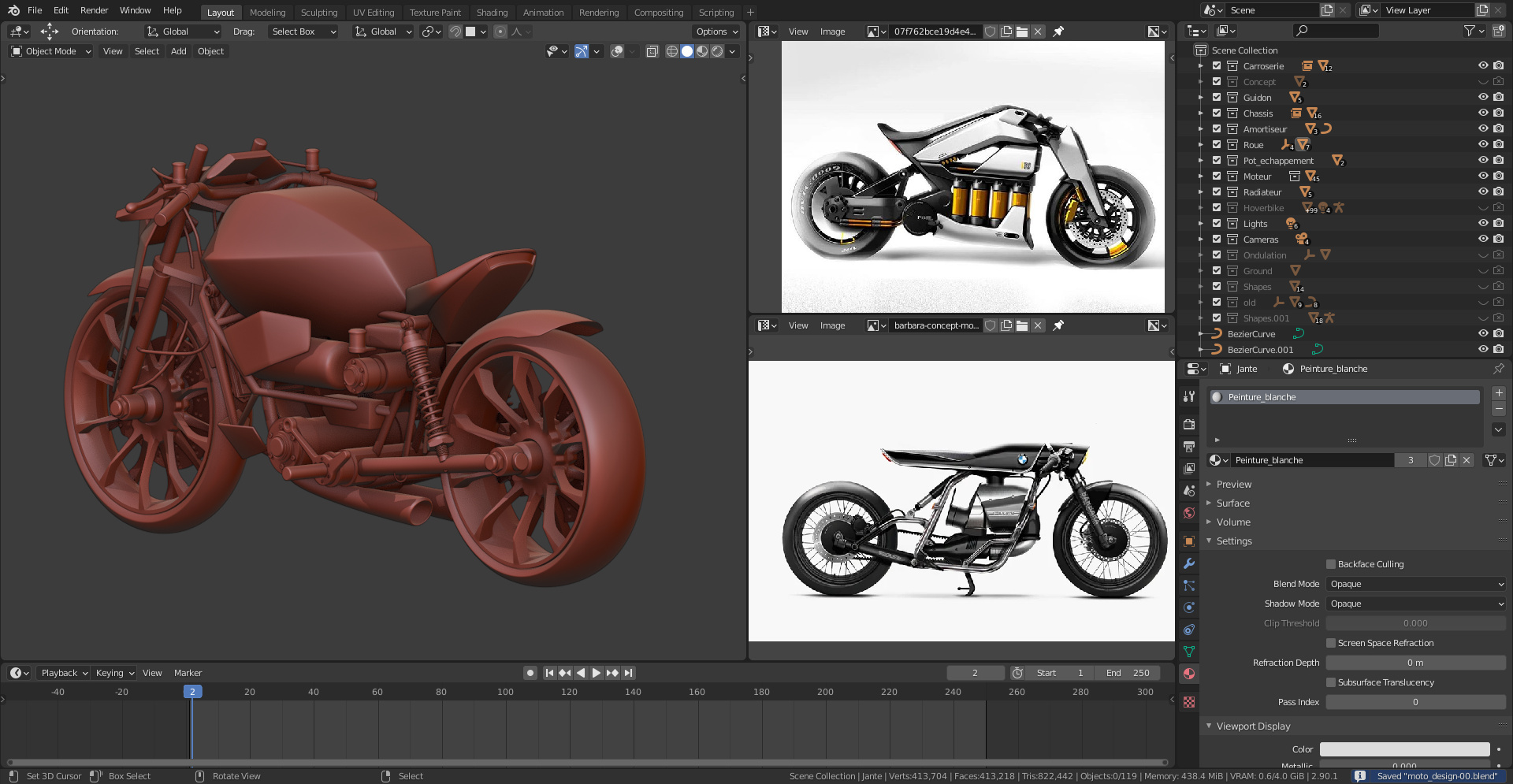The image size is (1513, 784).
Task: Switch to the Sculpting workspace tab
Action: (x=318, y=13)
